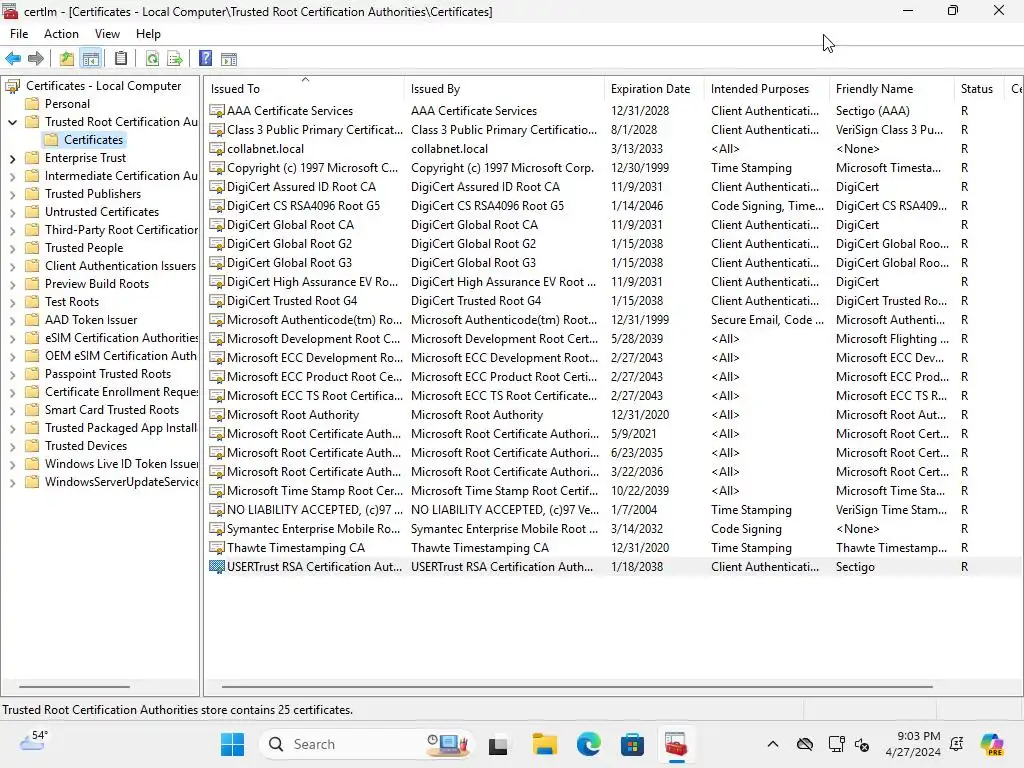Open Help via blue question icon
The width and height of the screenshot is (1024, 768).
(x=205, y=59)
